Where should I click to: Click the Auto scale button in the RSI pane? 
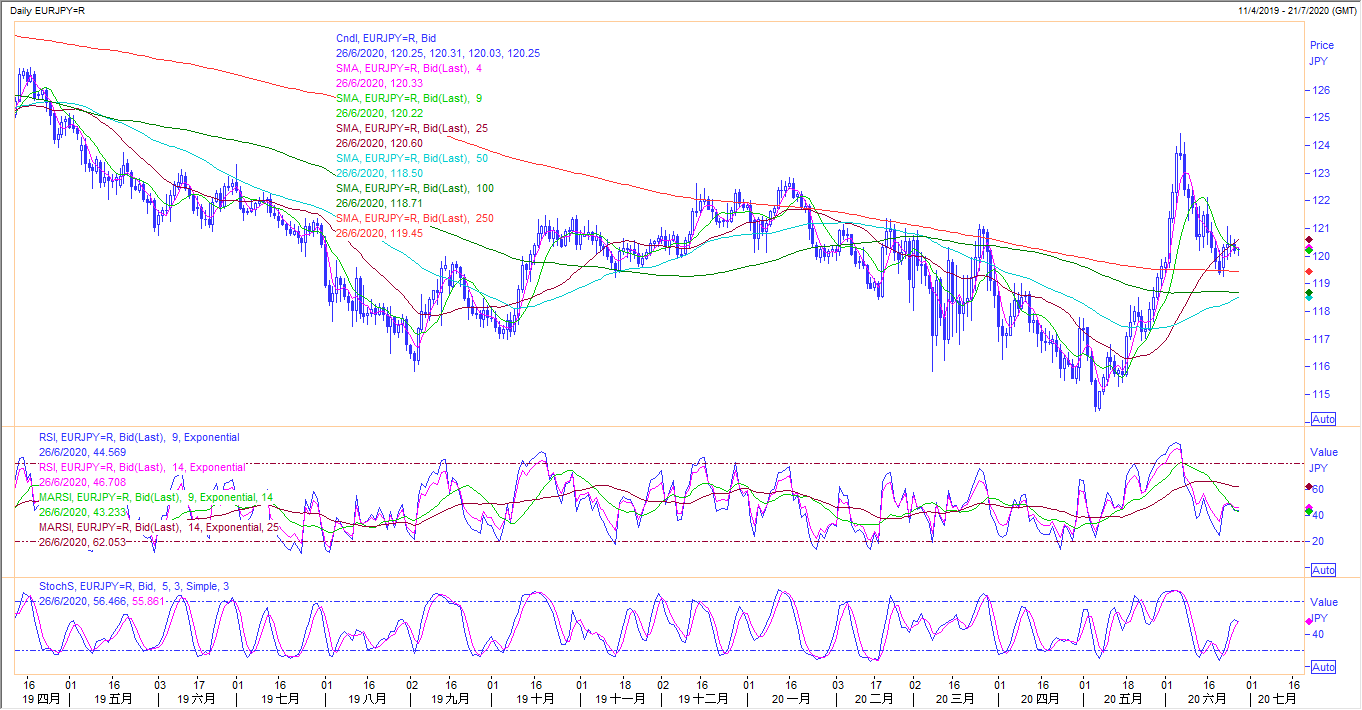pyautogui.click(x=1323, y=570)
